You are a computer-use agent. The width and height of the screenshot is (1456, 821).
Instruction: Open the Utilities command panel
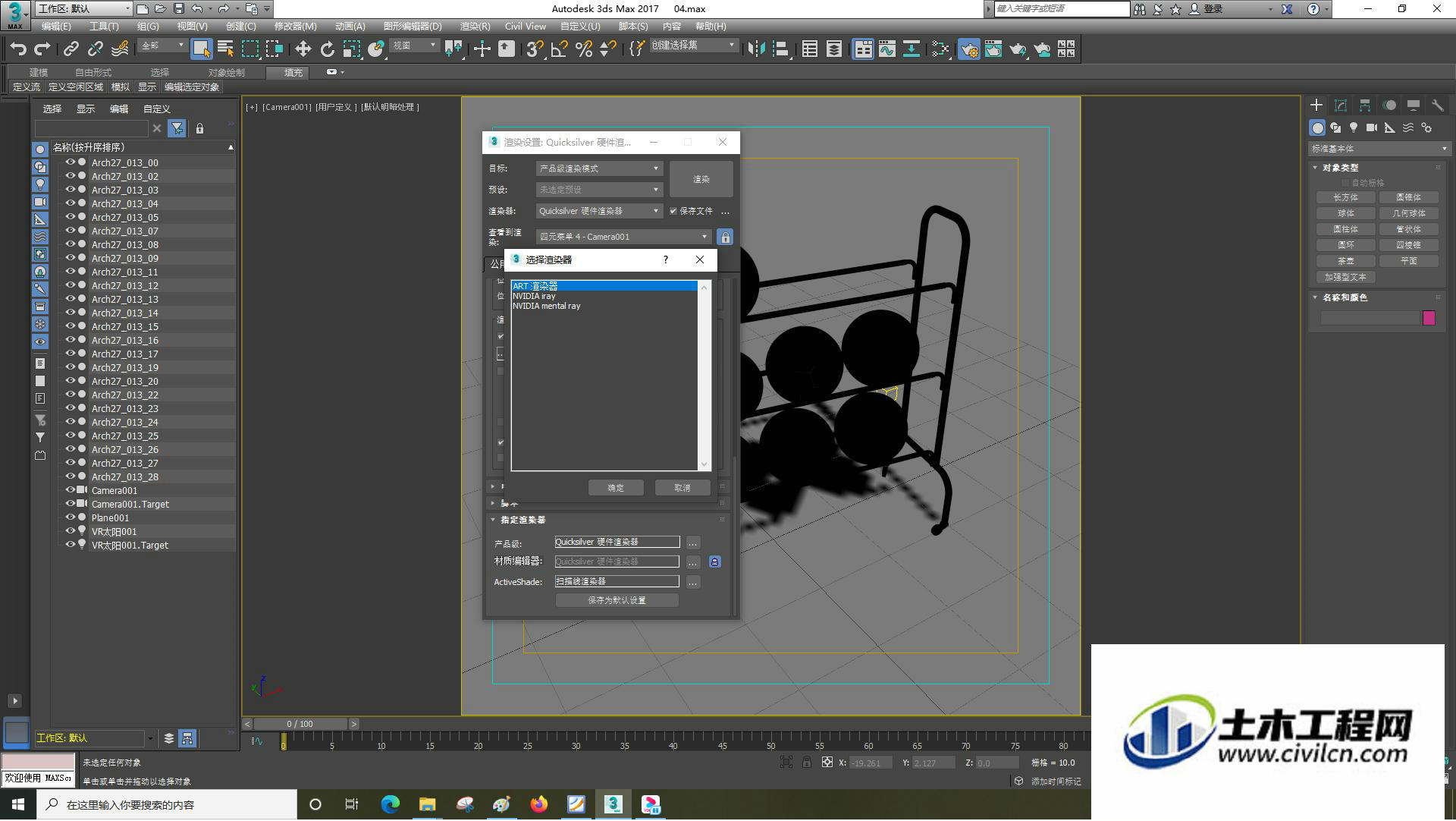1438,105
